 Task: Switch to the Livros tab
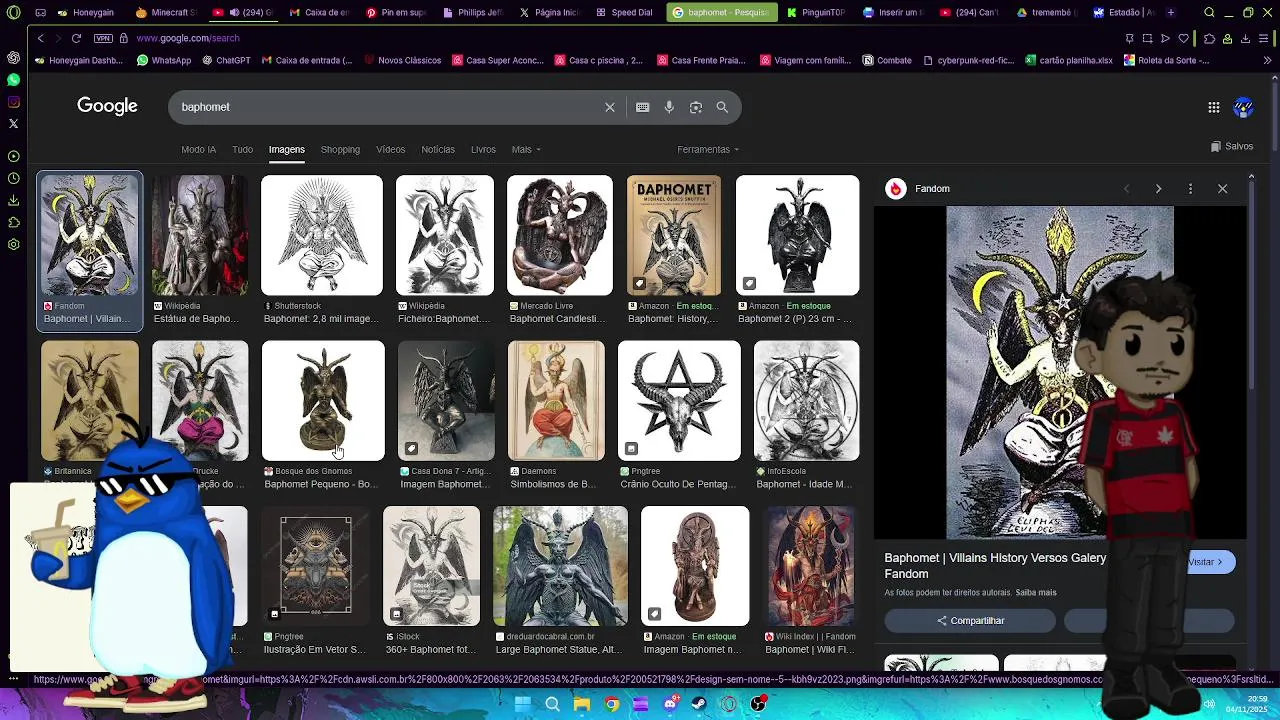(483, 149)
